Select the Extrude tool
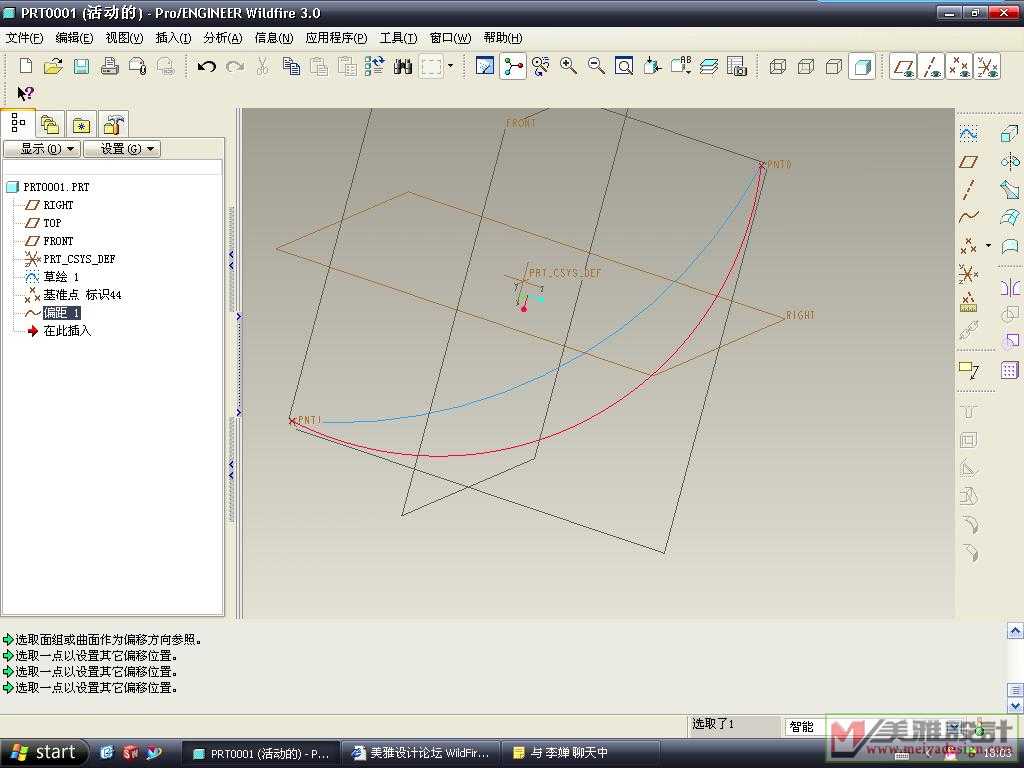The height and width of the screenshot is (768, 1024). (1010, 134)
